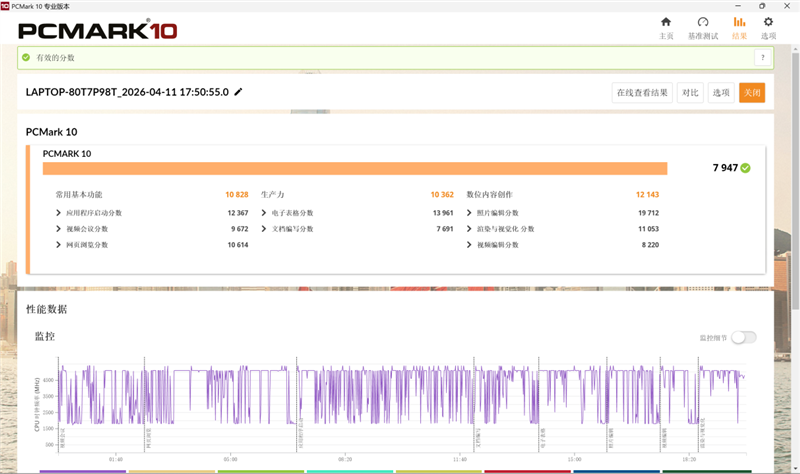
Task: Open the 选项 gear tab
Action: click(768, 29)
